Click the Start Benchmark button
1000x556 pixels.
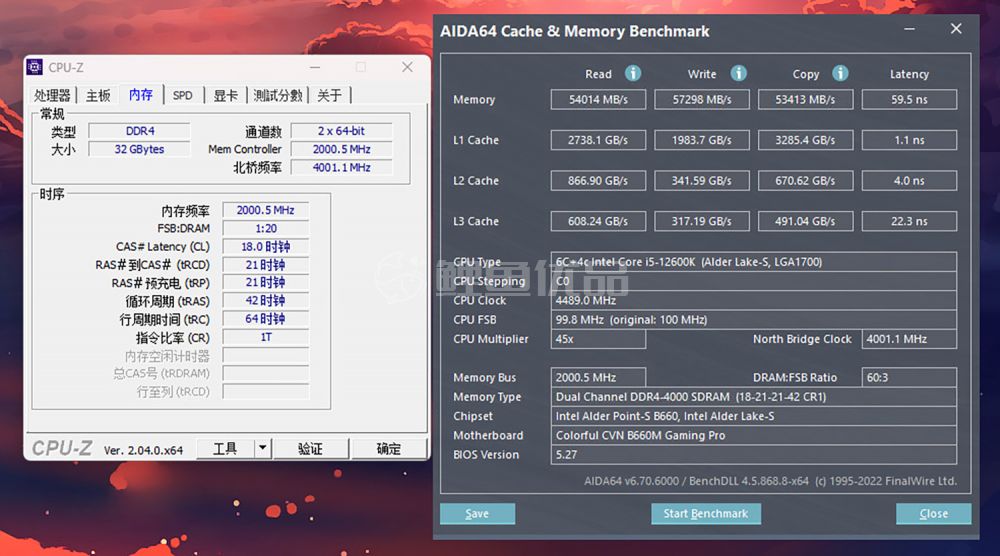(x=705, y=514)
